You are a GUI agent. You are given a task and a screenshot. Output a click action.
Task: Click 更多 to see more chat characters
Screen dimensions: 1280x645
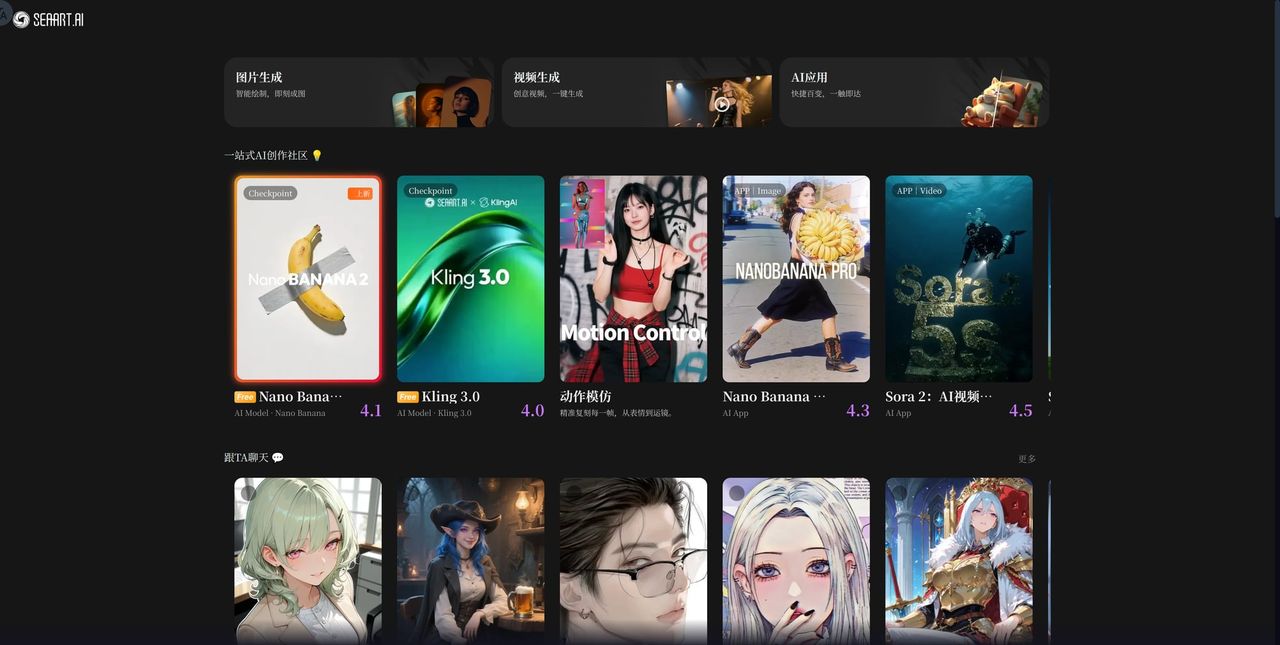point(1027,459)
